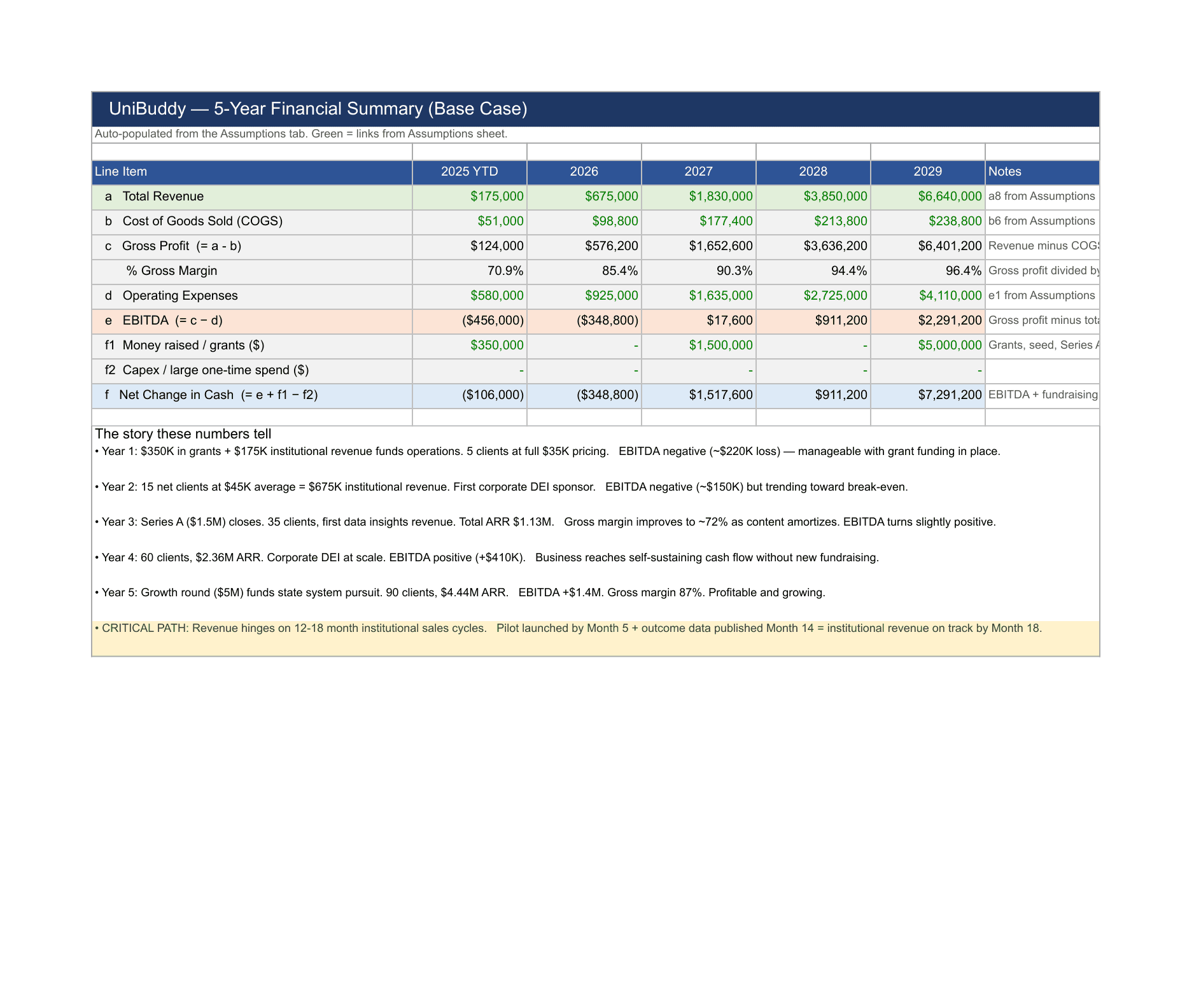Click the '2026' column header

(584, 172)
